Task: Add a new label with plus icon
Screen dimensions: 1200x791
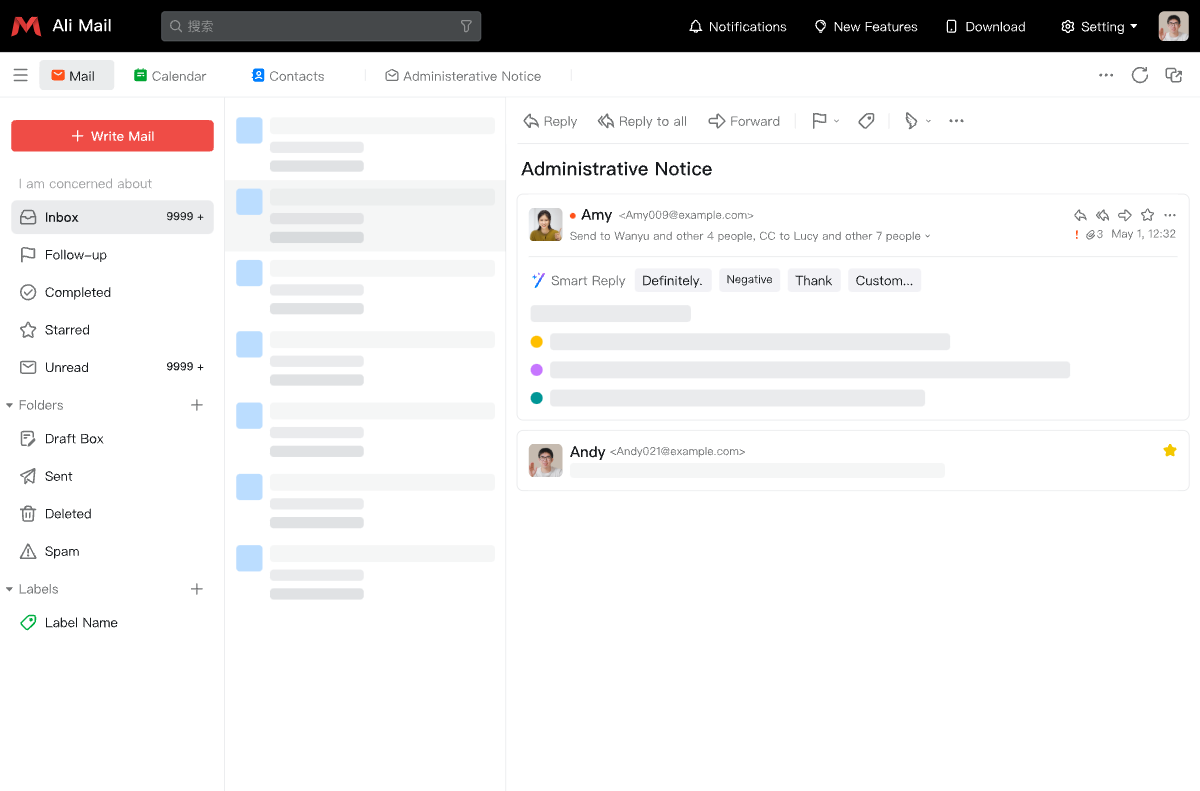Action: click(x=197, y=589)
